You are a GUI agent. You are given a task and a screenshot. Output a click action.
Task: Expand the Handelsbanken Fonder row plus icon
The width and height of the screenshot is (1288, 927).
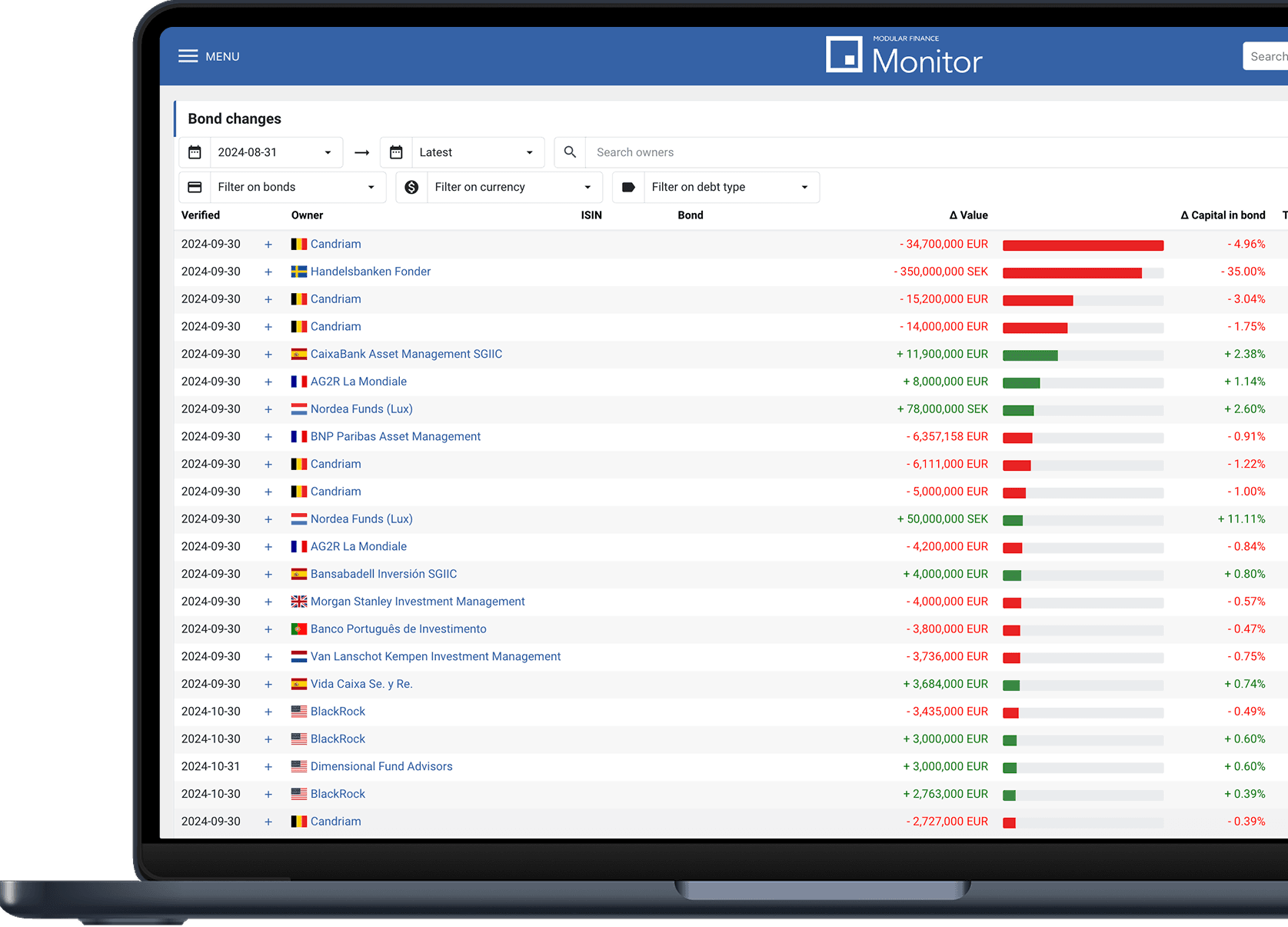coord(268,272)
